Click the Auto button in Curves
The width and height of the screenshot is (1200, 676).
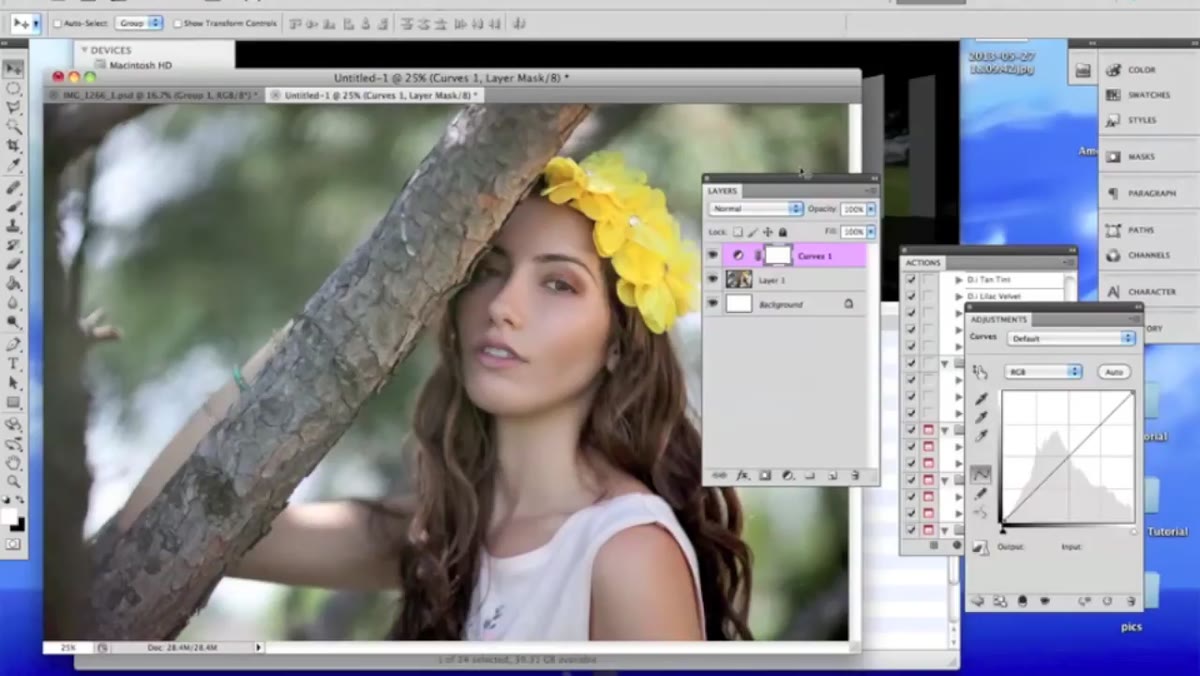click(x=1114, y=372)
